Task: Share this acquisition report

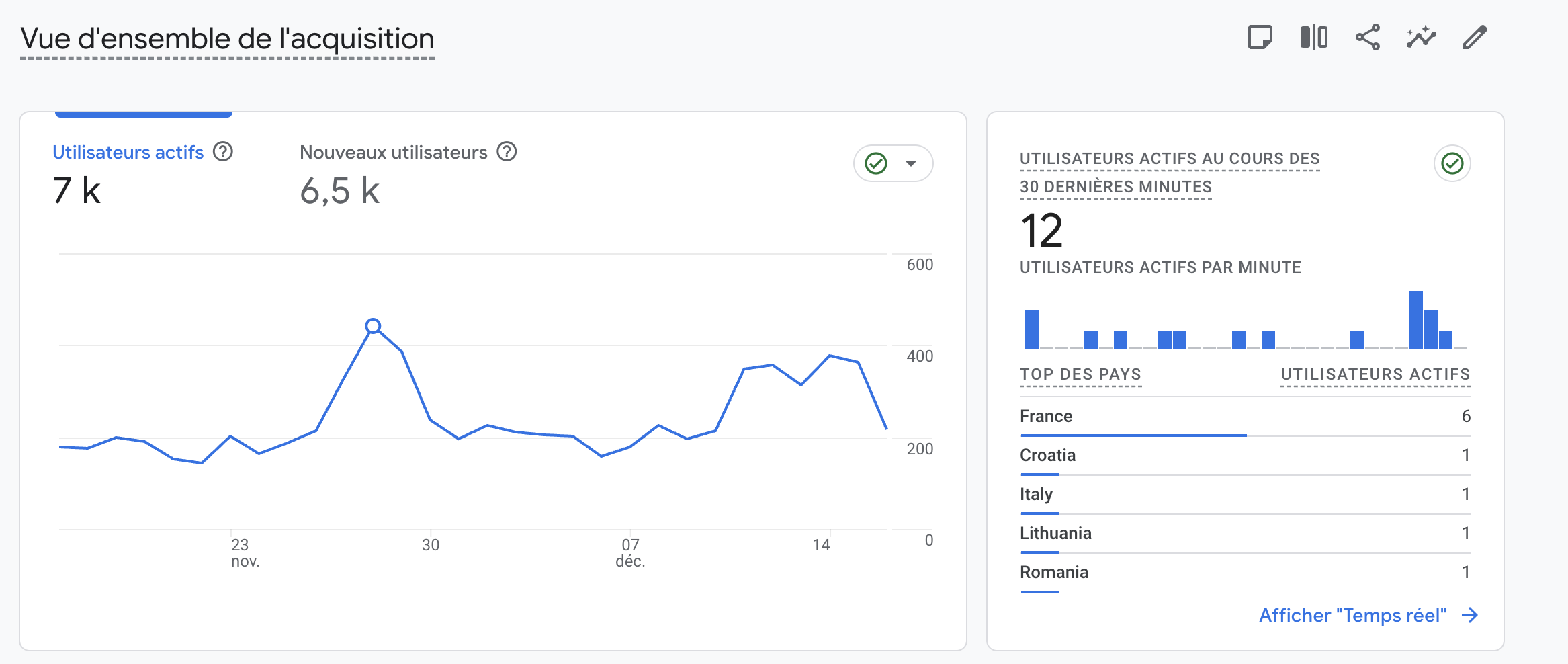Action: 1367,38
